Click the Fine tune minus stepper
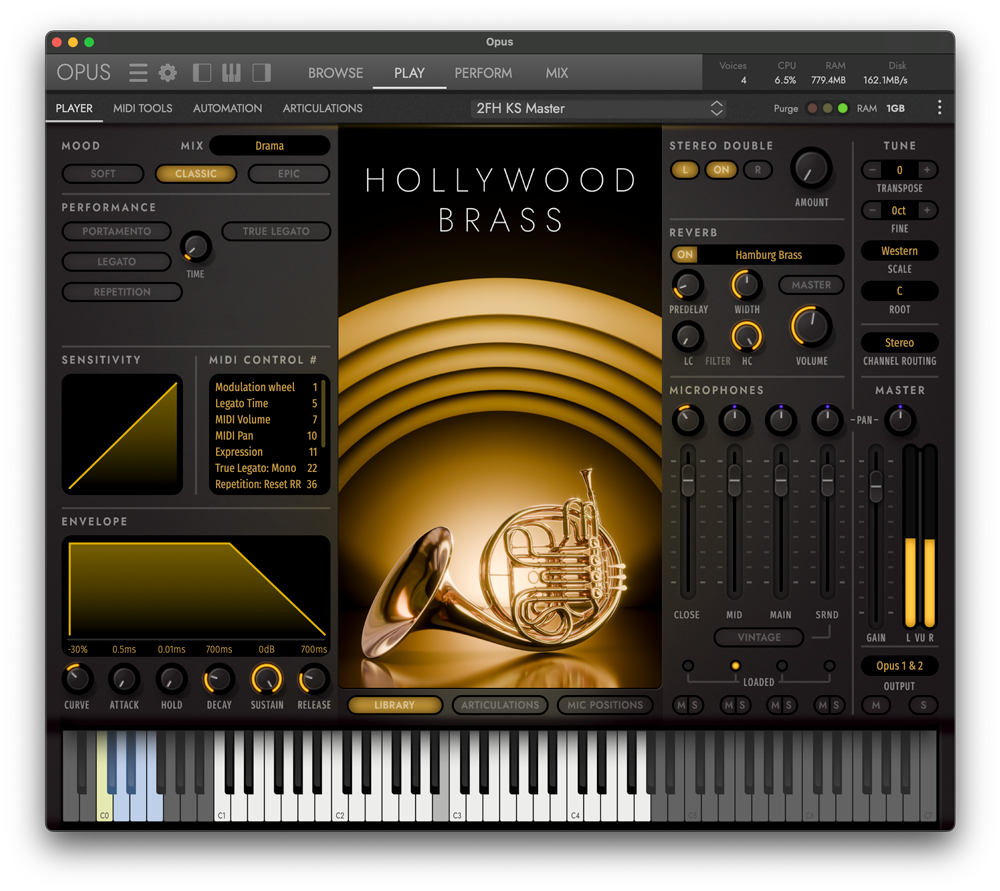This screenshot has width=1000, height=891. (x=872, y=211)
